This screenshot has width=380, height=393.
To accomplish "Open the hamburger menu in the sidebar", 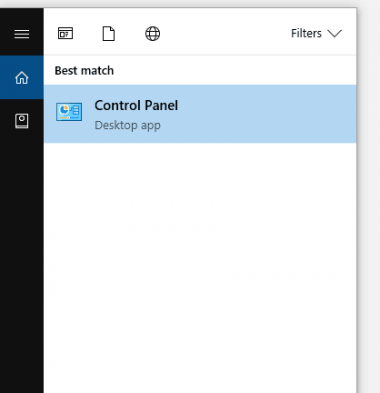I will tap(22, 34).
